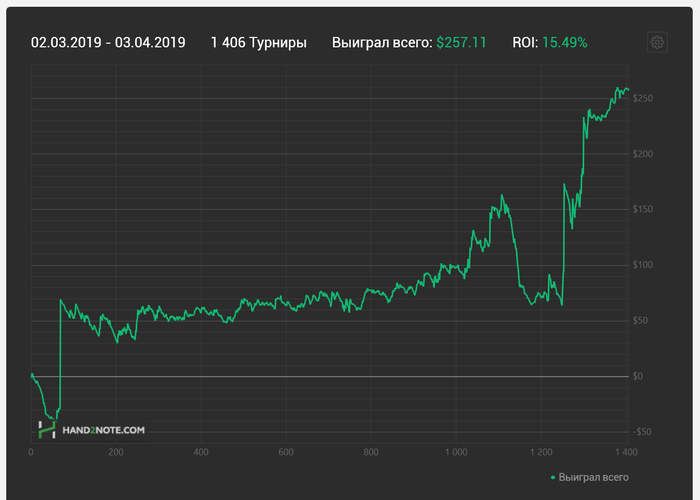The image size is (700, 500).
Task: Click the ROI value 15.49%
Action: coord(565,42)
